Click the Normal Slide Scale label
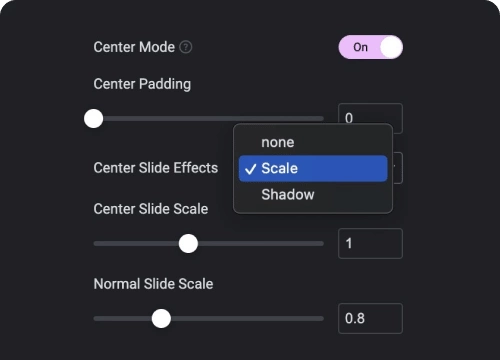The image size is (500, 360). pos(153,284)
